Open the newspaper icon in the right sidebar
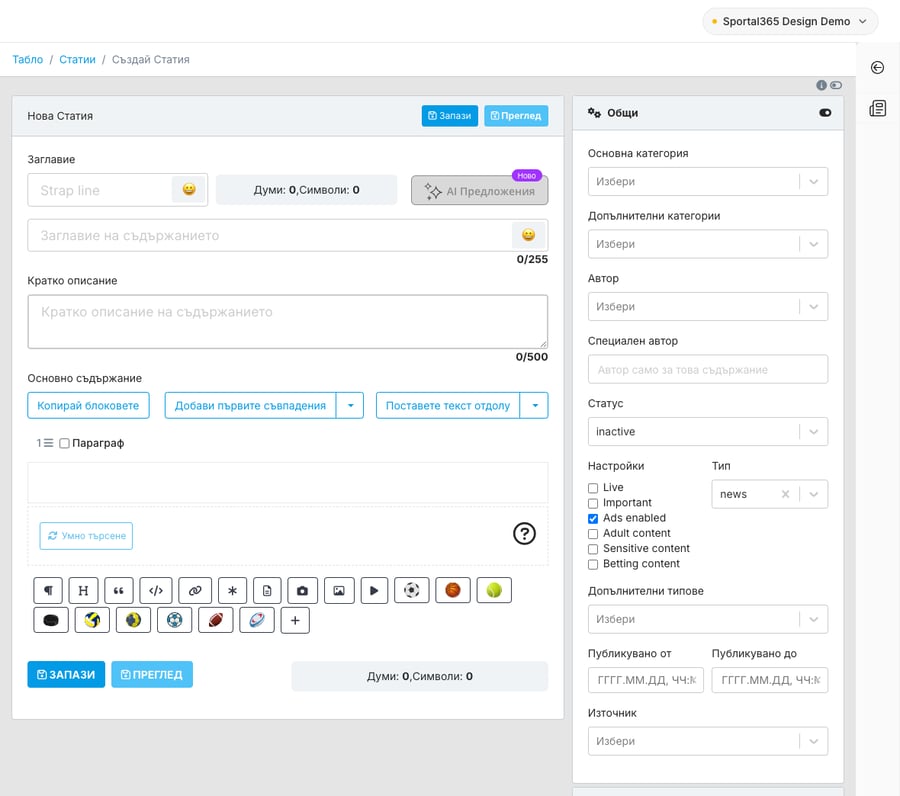This screenshot has height=796, width=900. pyautogui.click(x=877, y=108)
